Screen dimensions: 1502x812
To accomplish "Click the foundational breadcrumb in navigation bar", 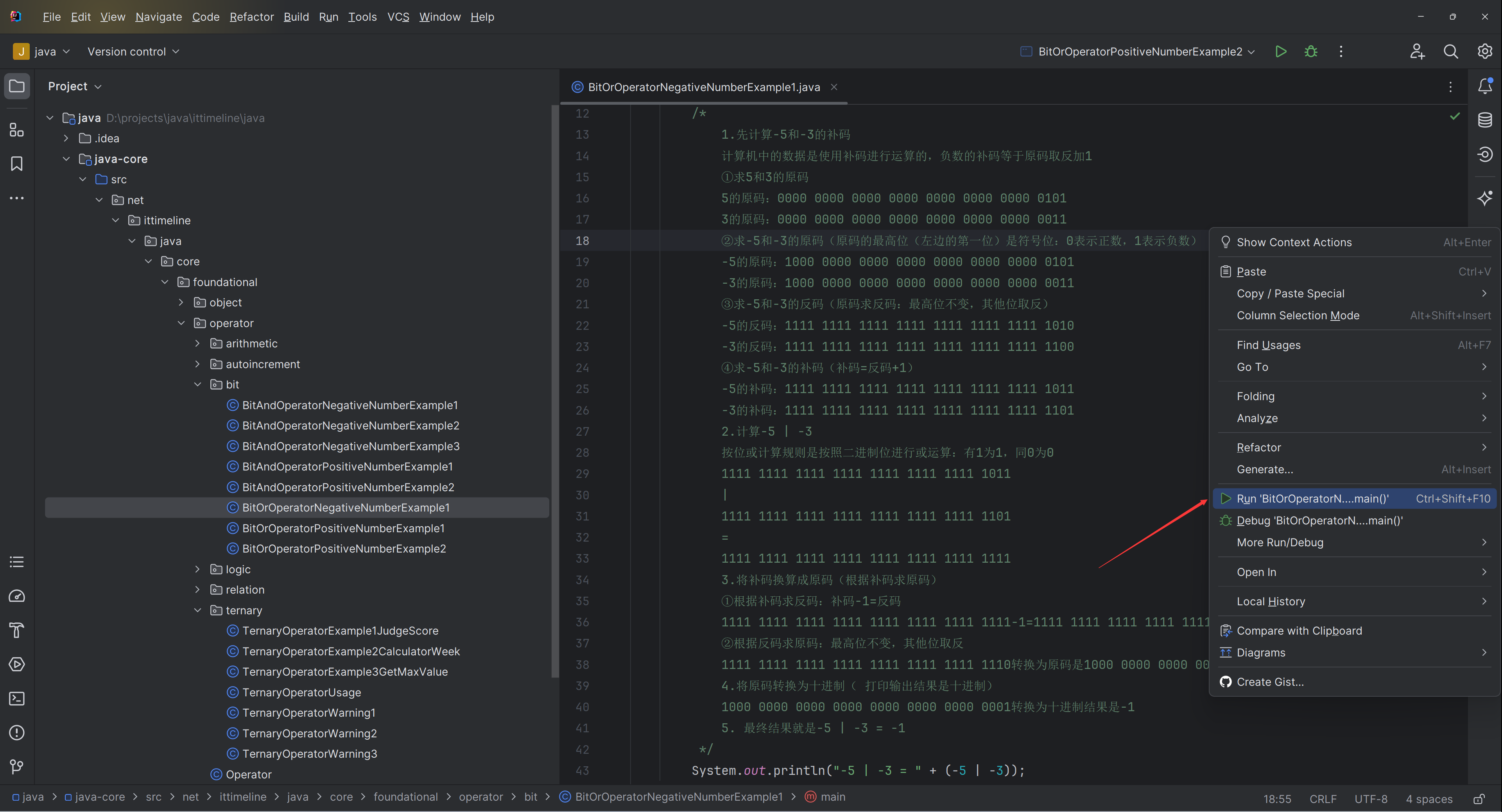I will (405, 797).
